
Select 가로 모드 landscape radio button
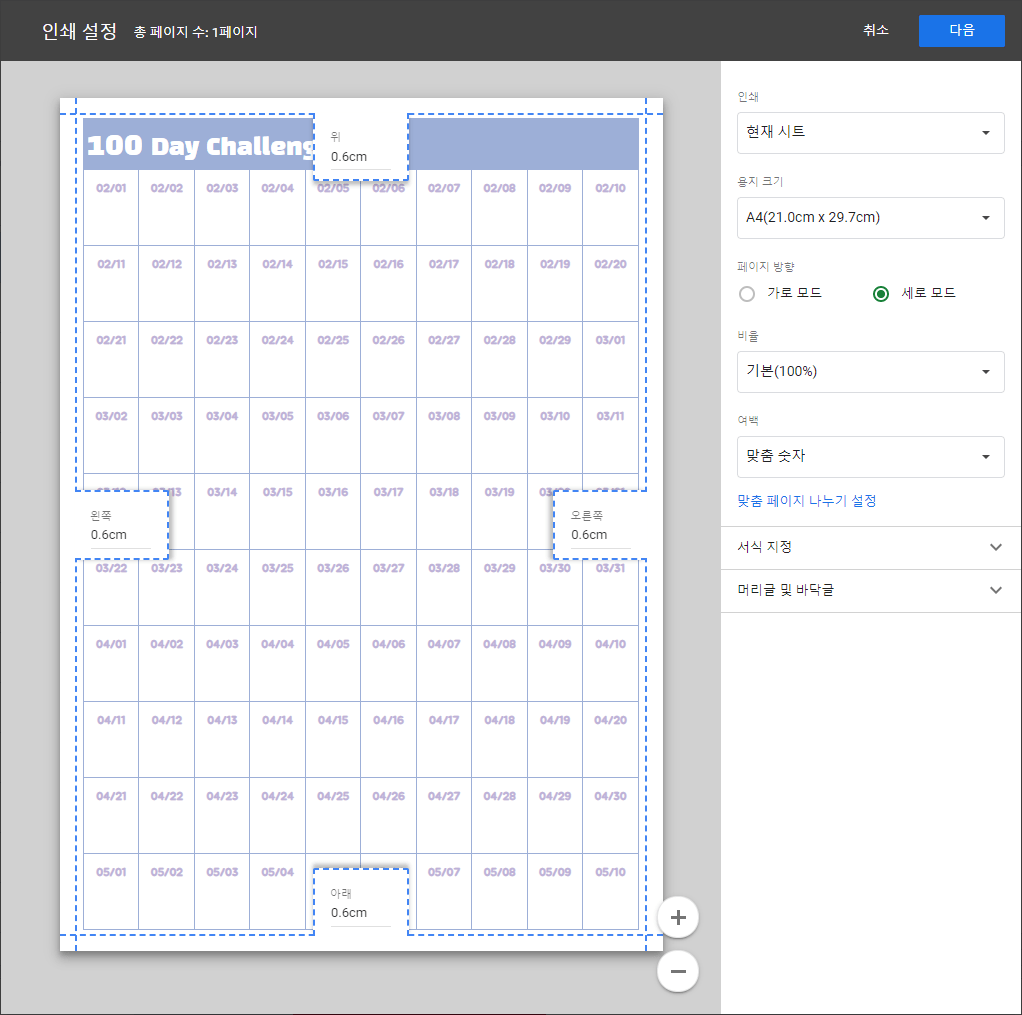tap(746, 294)
